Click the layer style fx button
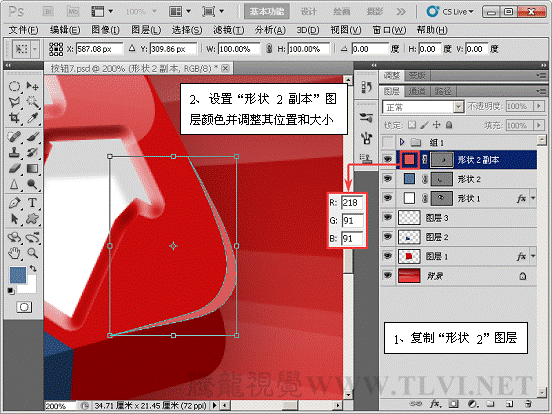This screenshot has width=552, height=414. [x=435, y=403]
